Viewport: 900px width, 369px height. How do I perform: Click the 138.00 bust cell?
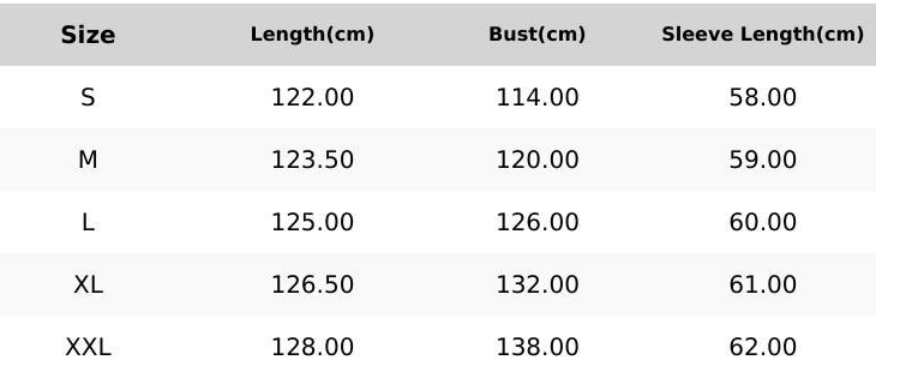[x=537, y=347]
